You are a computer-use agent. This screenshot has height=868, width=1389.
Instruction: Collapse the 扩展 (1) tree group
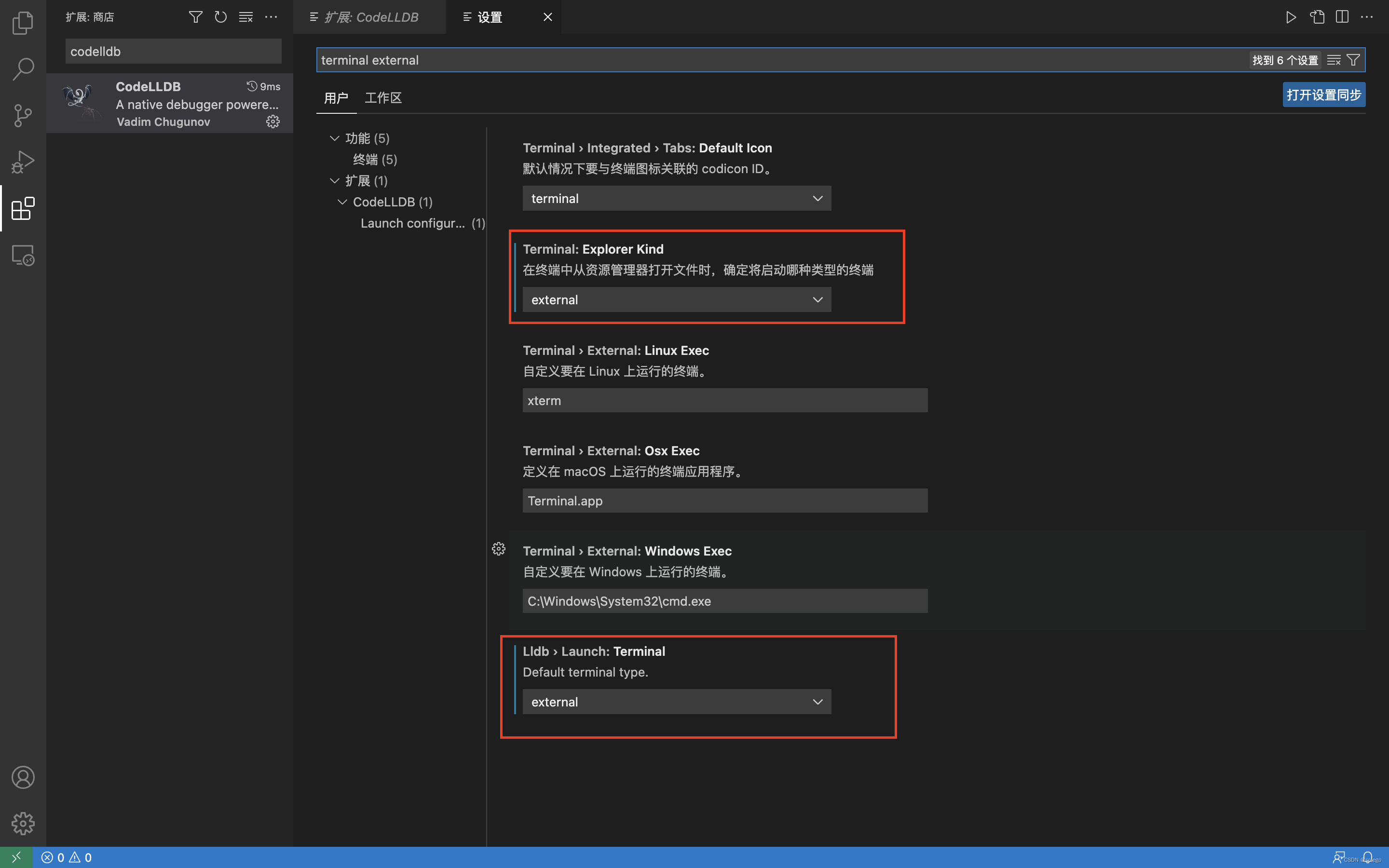(x=335, y=181)
